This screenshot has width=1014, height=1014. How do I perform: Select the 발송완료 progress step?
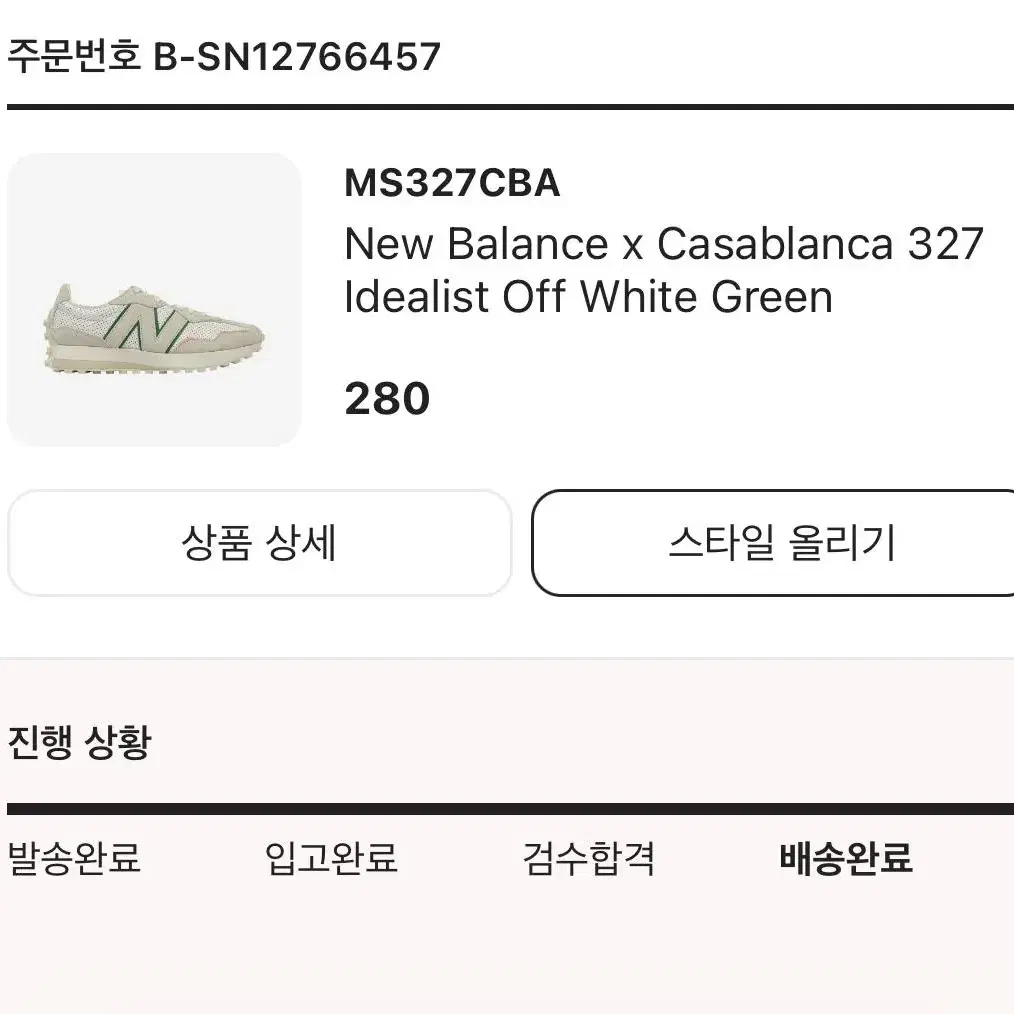74,858
